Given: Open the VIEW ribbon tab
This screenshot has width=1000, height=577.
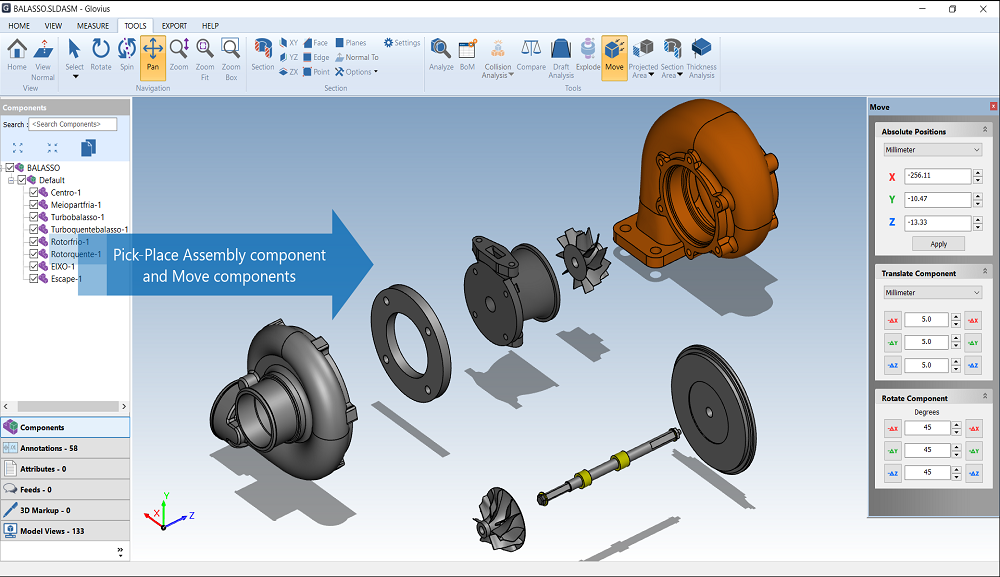Looking at the screenshot, I should (x=54, y=26).
